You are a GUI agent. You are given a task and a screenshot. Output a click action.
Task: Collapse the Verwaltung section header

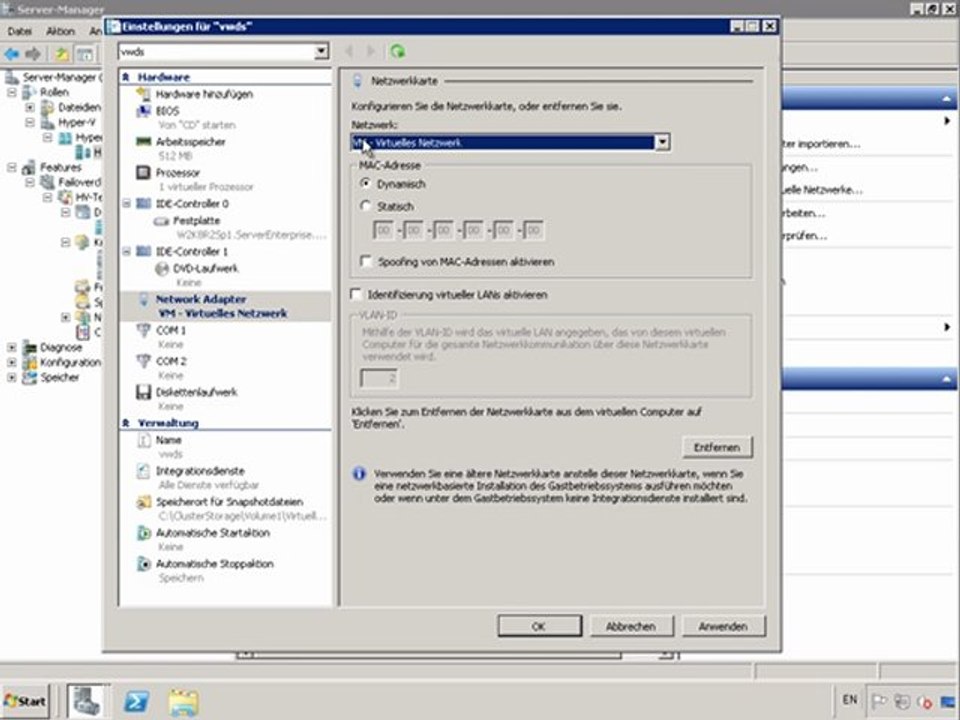tap(126, 423)
